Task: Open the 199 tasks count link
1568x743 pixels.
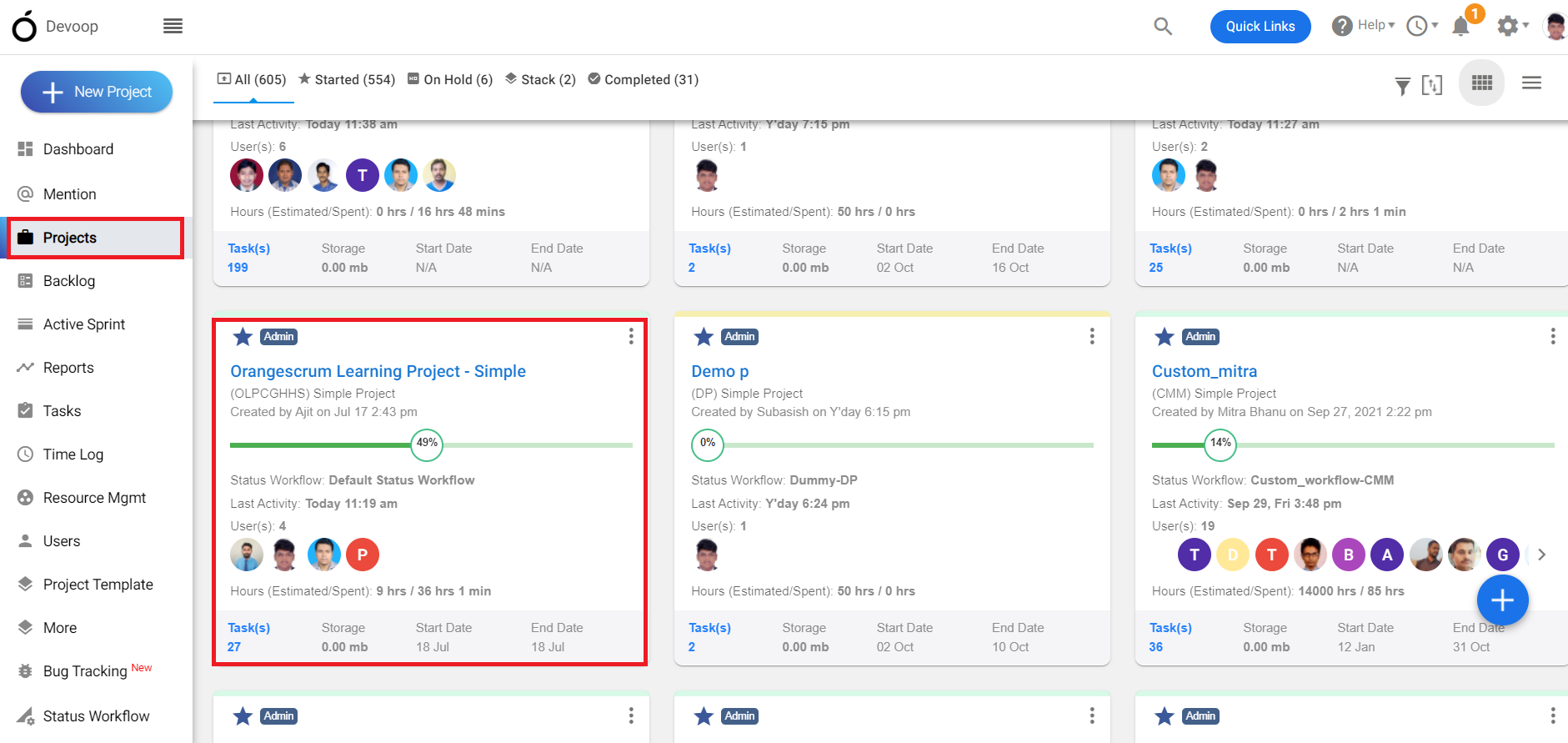Action: pyautogui.click(x=238, y=268)
